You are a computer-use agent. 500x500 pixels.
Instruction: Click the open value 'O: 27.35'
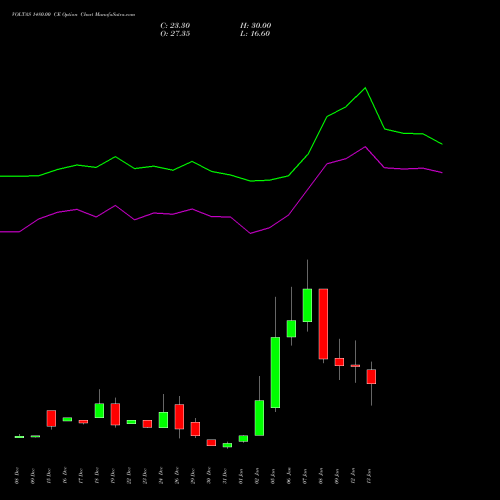pos(175,34)
